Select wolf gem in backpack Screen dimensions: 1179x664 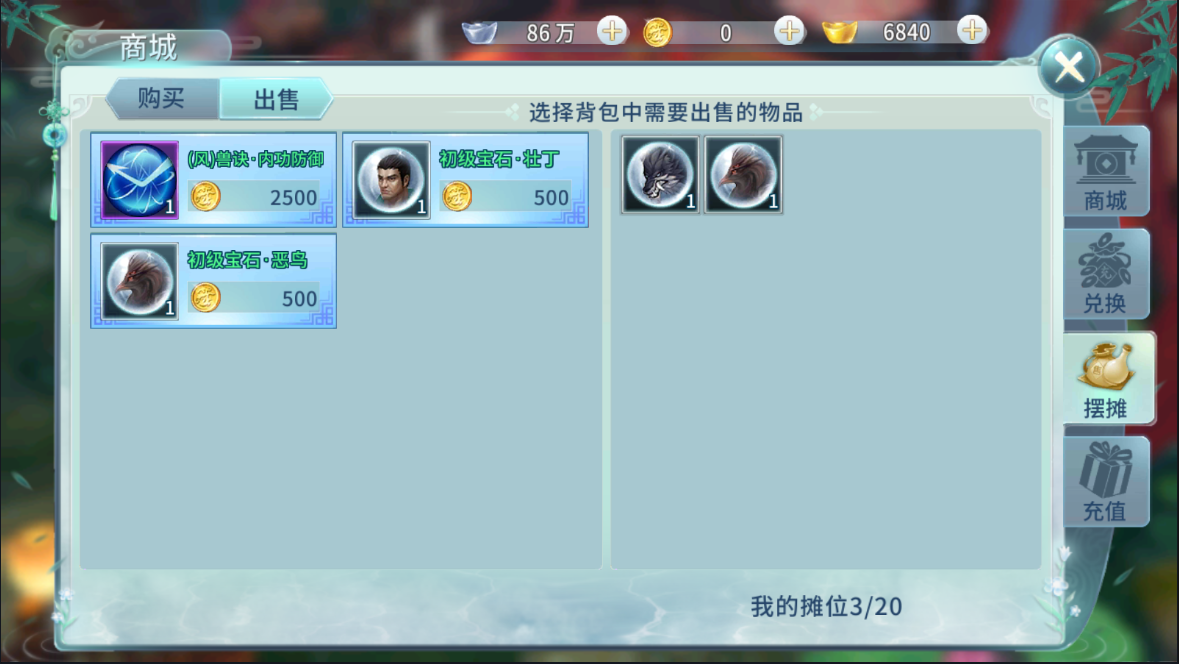660,175
